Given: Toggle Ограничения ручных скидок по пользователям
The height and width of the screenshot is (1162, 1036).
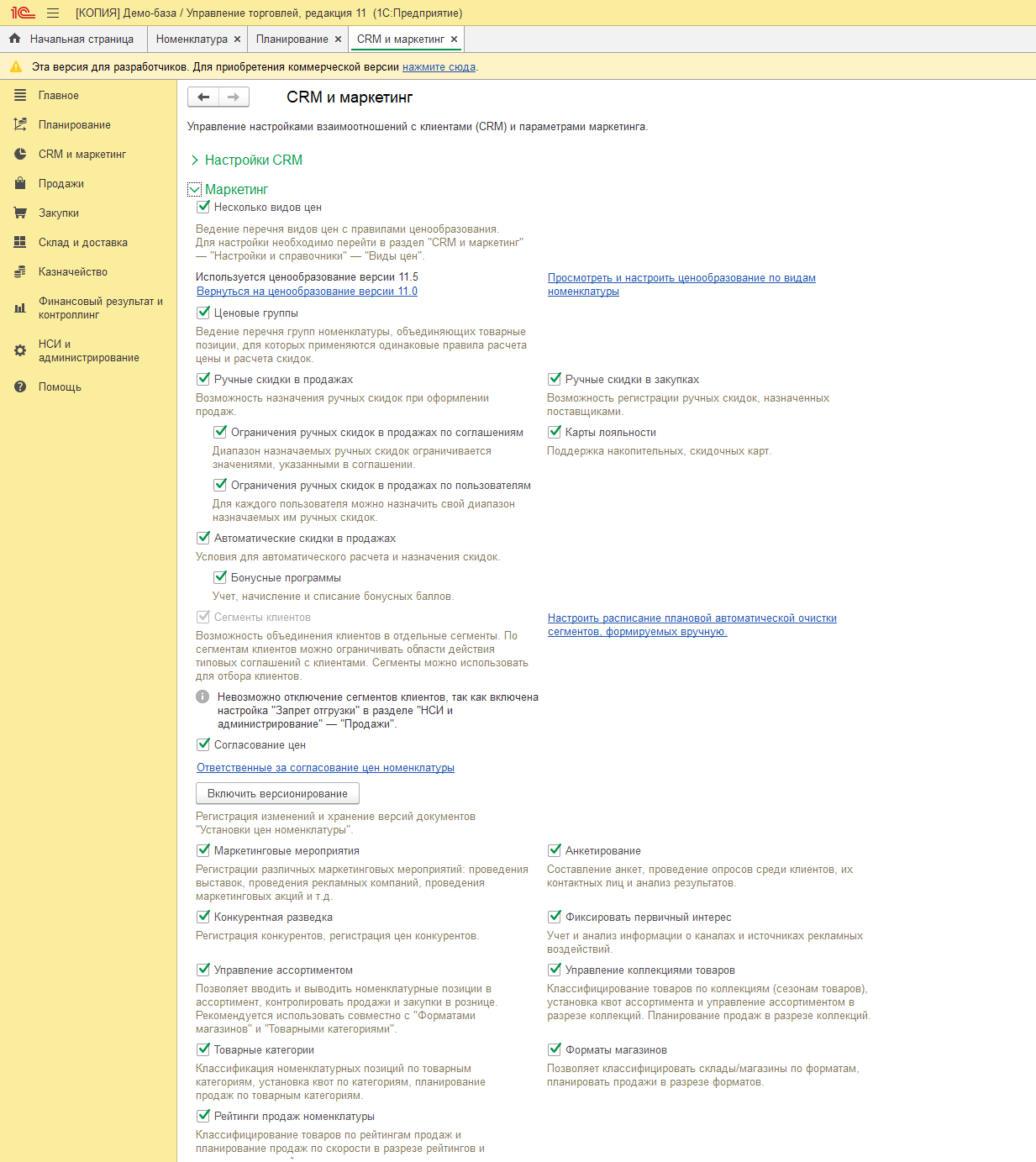Looking at the screenshot, I should 220,485.
